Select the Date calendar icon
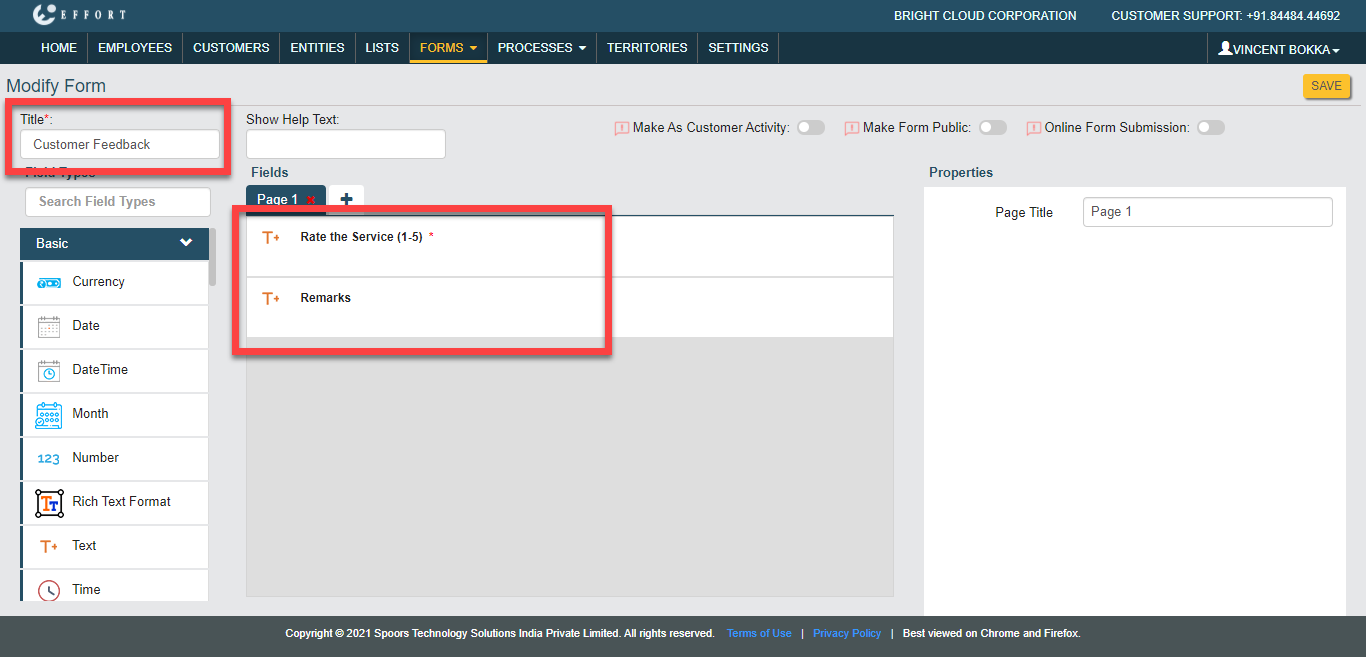 tap(49, 327)
